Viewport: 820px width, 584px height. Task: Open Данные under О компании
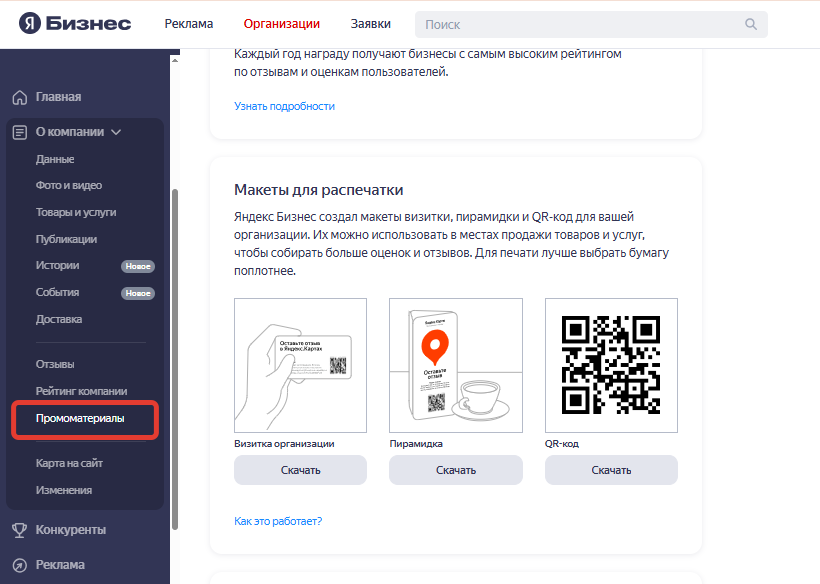(55, 159)
